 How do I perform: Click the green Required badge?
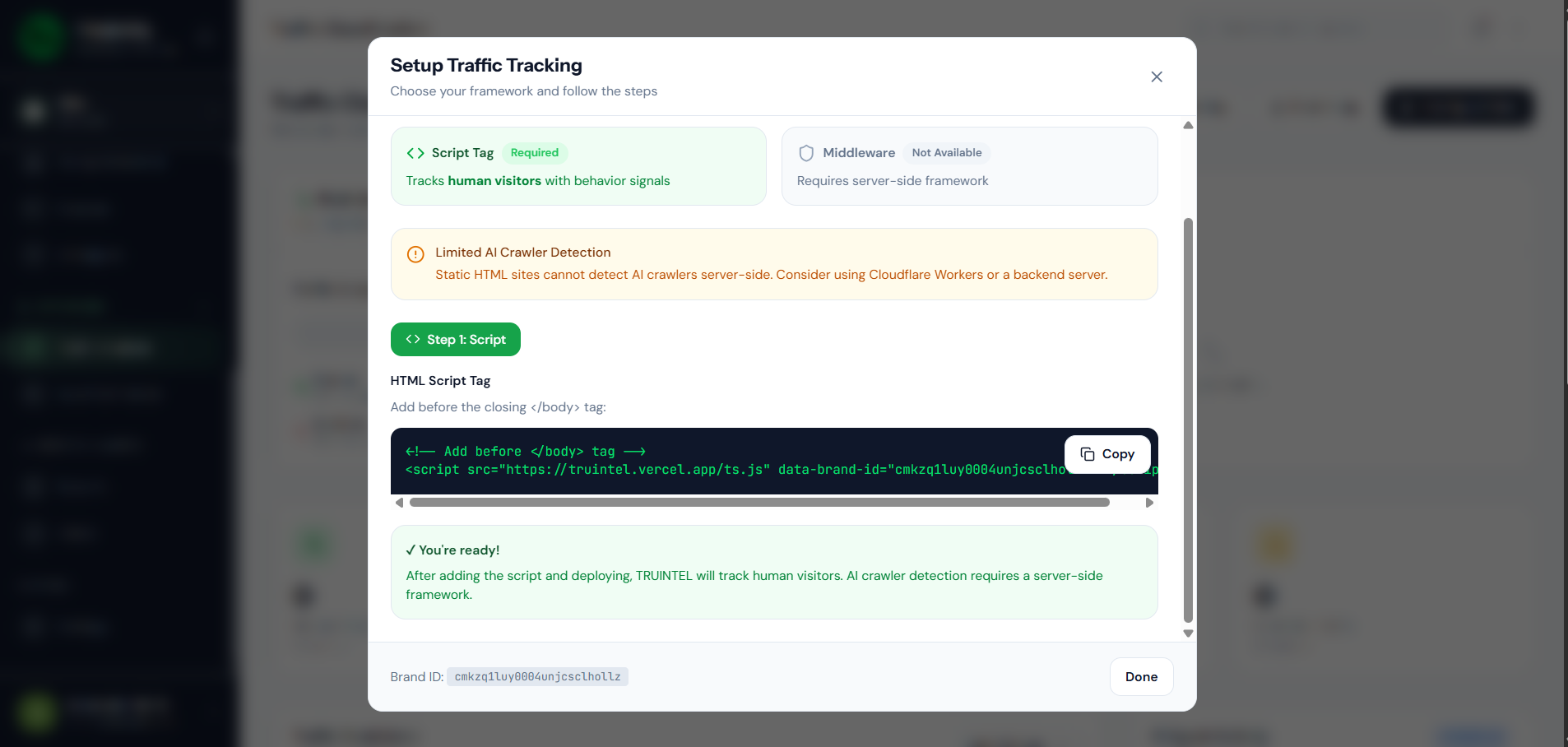click(534, 153)
